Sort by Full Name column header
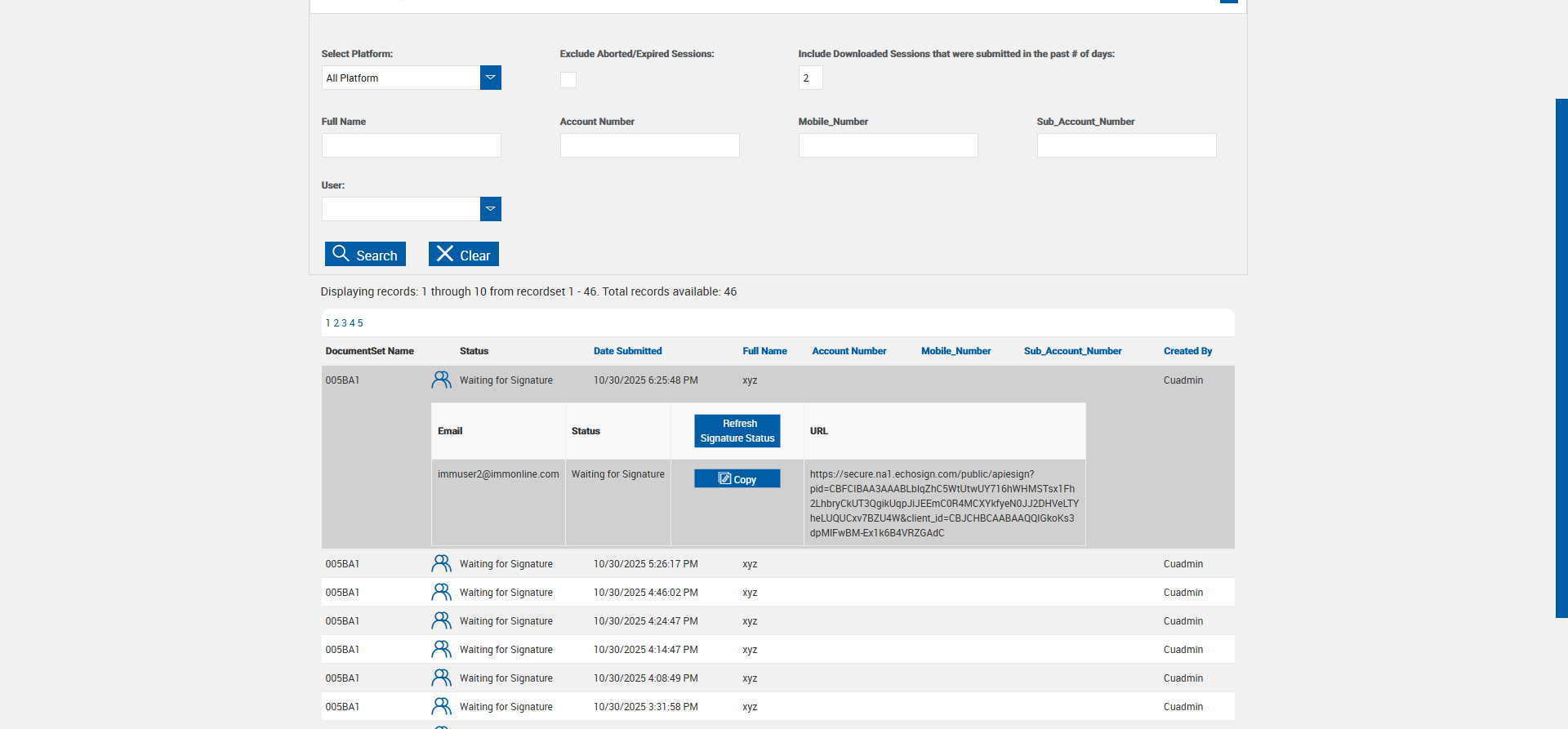The width and height of the screenshot is (1568, 729). [x=764, y=351]
